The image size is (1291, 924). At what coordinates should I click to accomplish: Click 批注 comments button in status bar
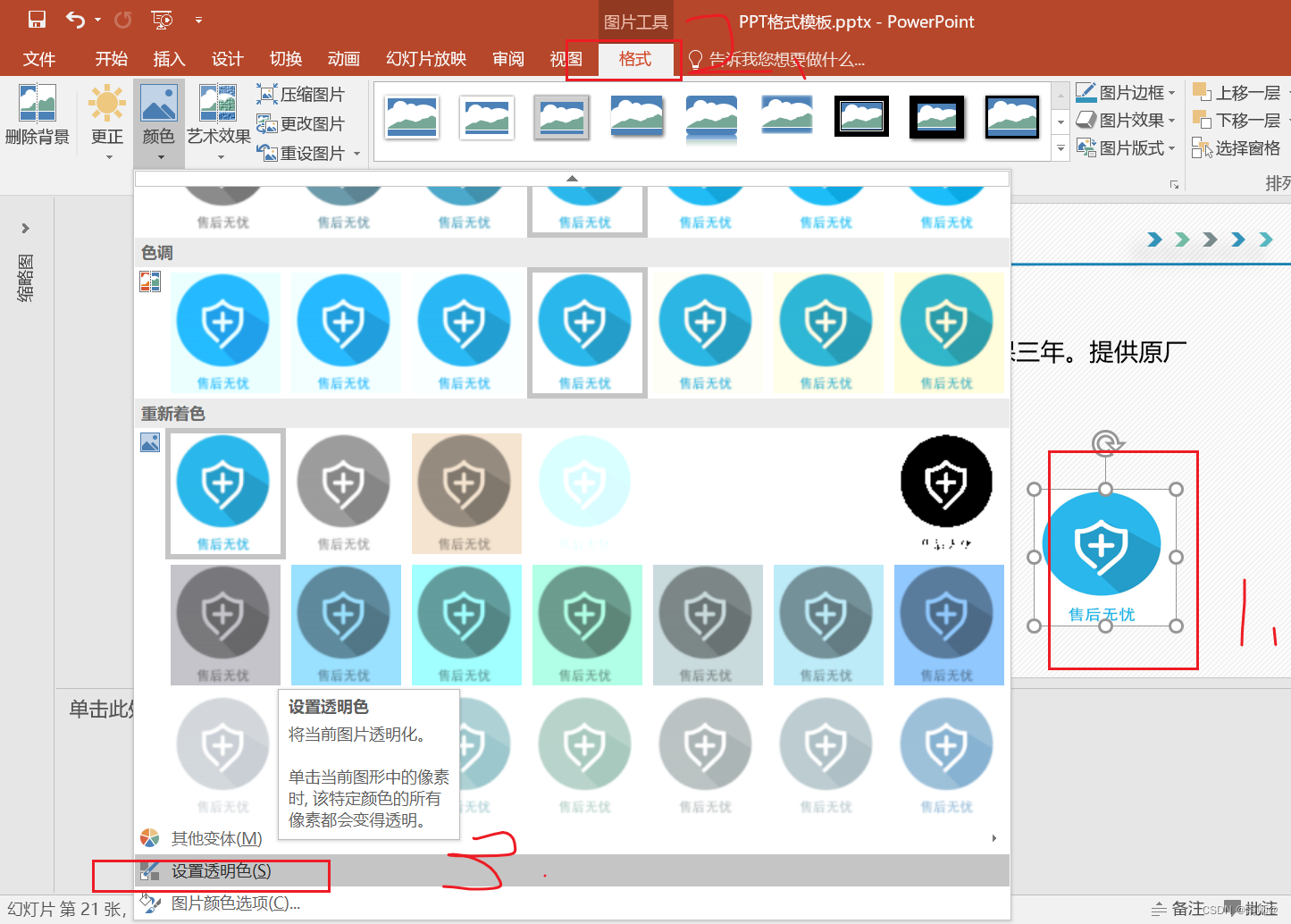(1252, 909)
